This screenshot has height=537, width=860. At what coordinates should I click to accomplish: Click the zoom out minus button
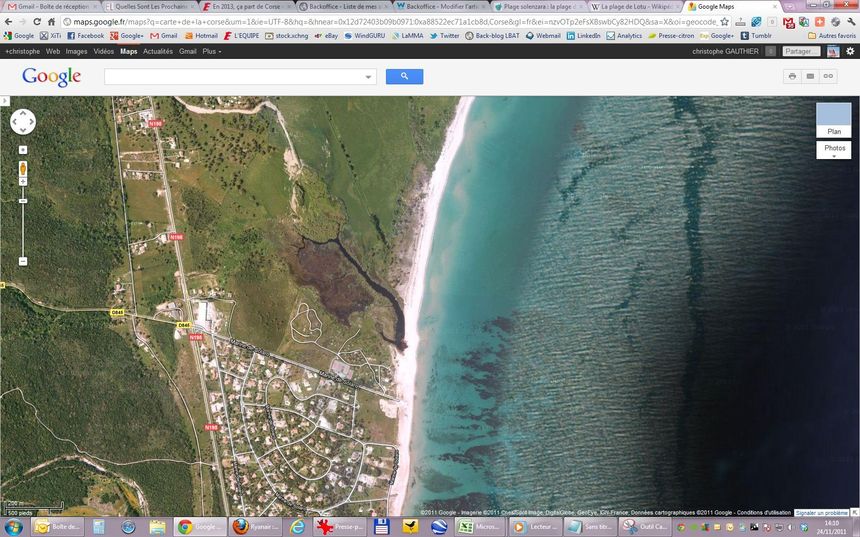23,261
